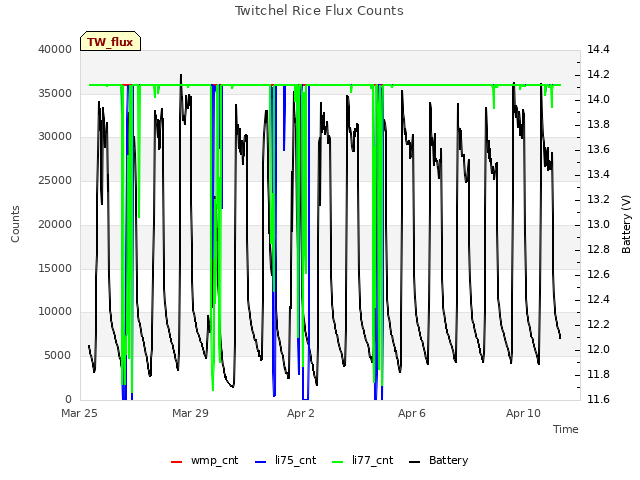Toggle the li75_cnt legend entry
The height and width of the screenshot is (480, 640).
pos(285,461)
